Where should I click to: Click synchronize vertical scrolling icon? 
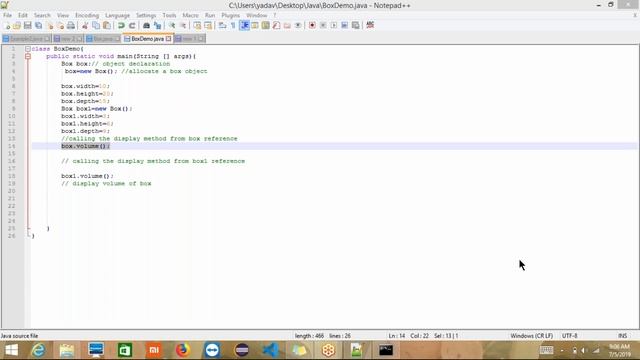197,25
